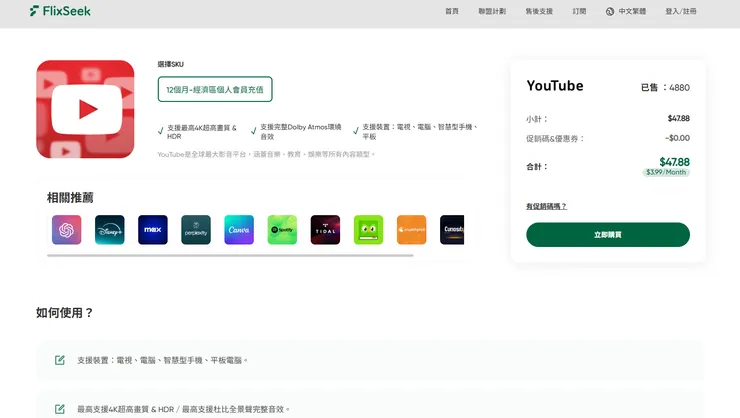Open 聯盟計劃 in the navigation bar

(492, 11)
